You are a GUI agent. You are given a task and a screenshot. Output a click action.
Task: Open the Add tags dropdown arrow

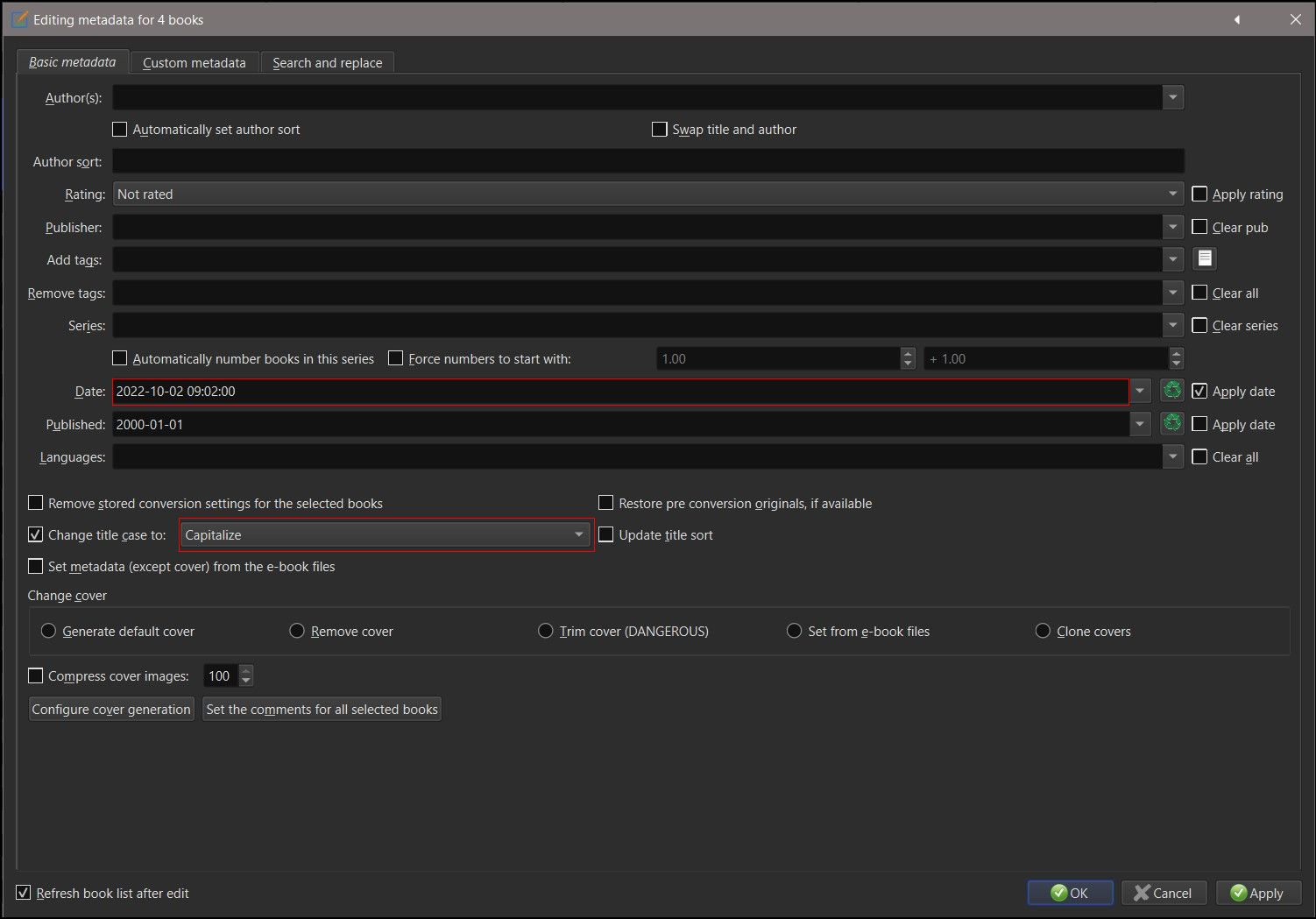tap(1173, 259)
